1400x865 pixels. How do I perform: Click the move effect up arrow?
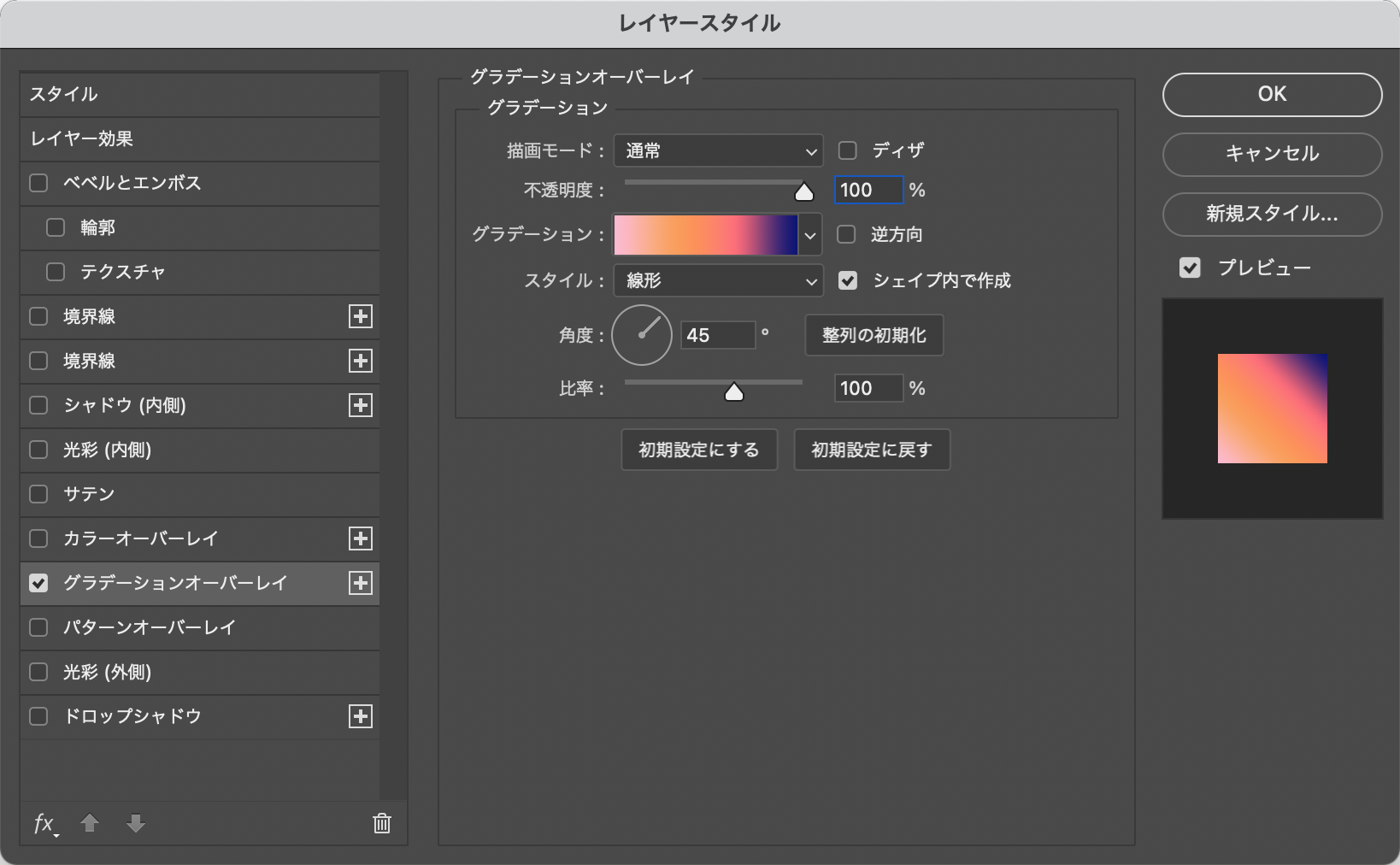90,823
